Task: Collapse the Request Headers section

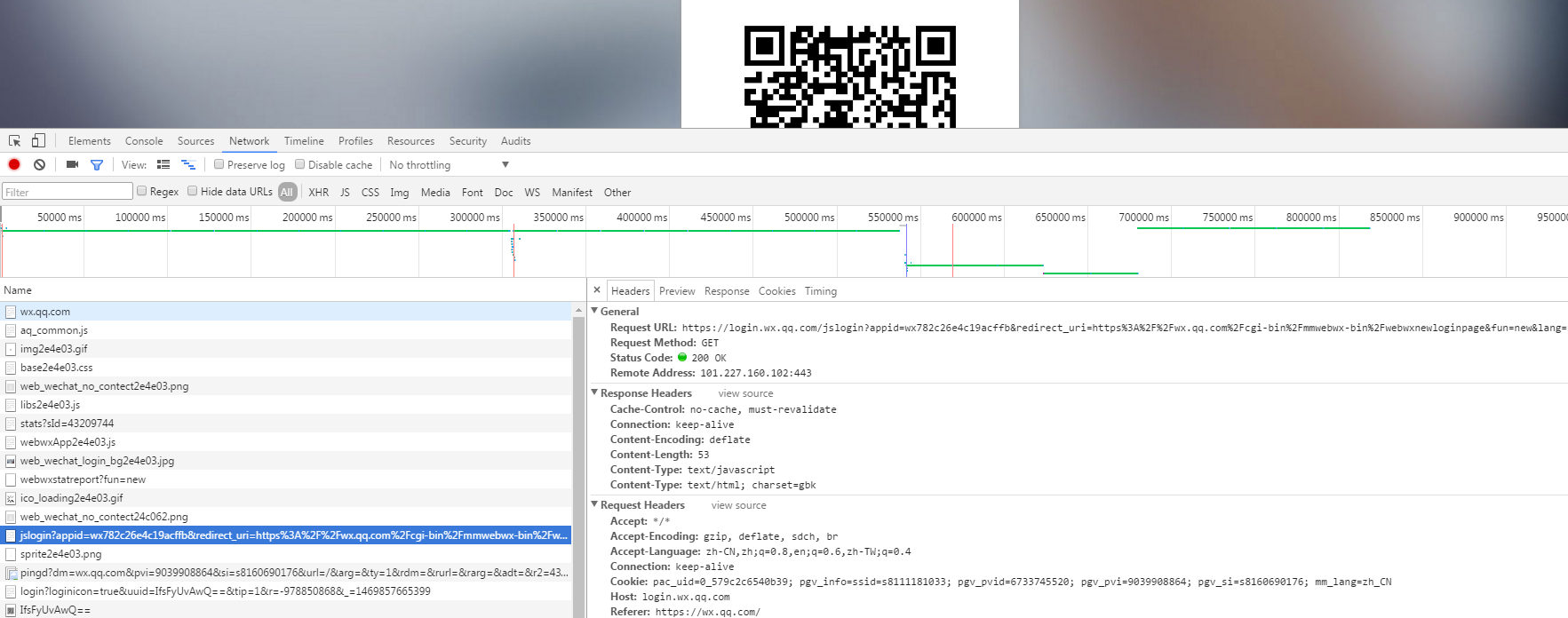Action: coord(594,504)
